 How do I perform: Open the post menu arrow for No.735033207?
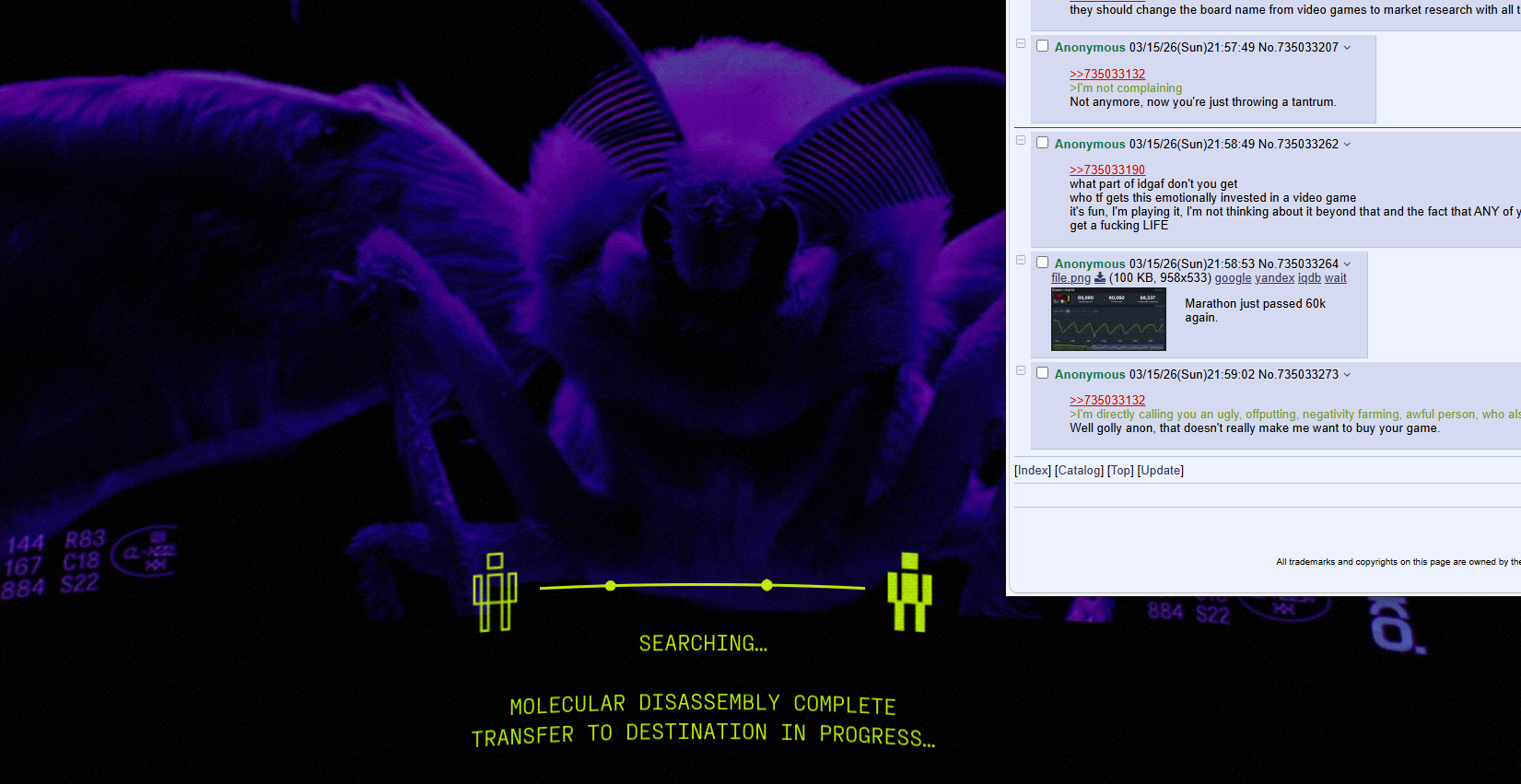point(1347,48)
